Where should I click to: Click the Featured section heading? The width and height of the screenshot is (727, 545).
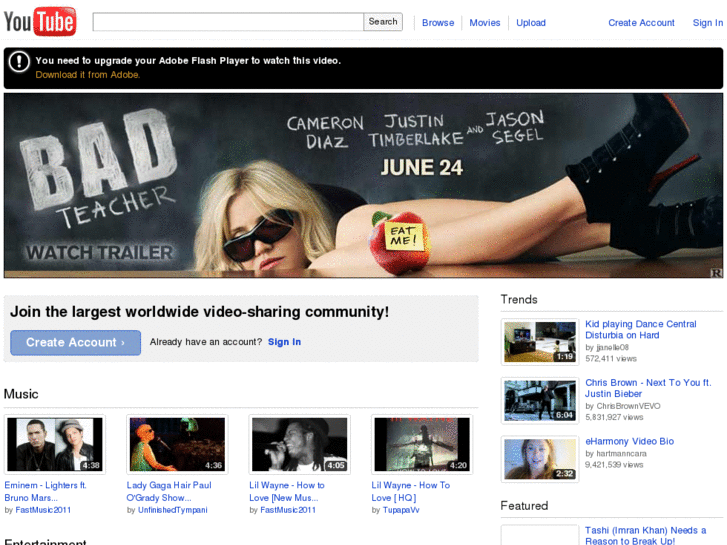pyautogui.click(x=524, y=506)
